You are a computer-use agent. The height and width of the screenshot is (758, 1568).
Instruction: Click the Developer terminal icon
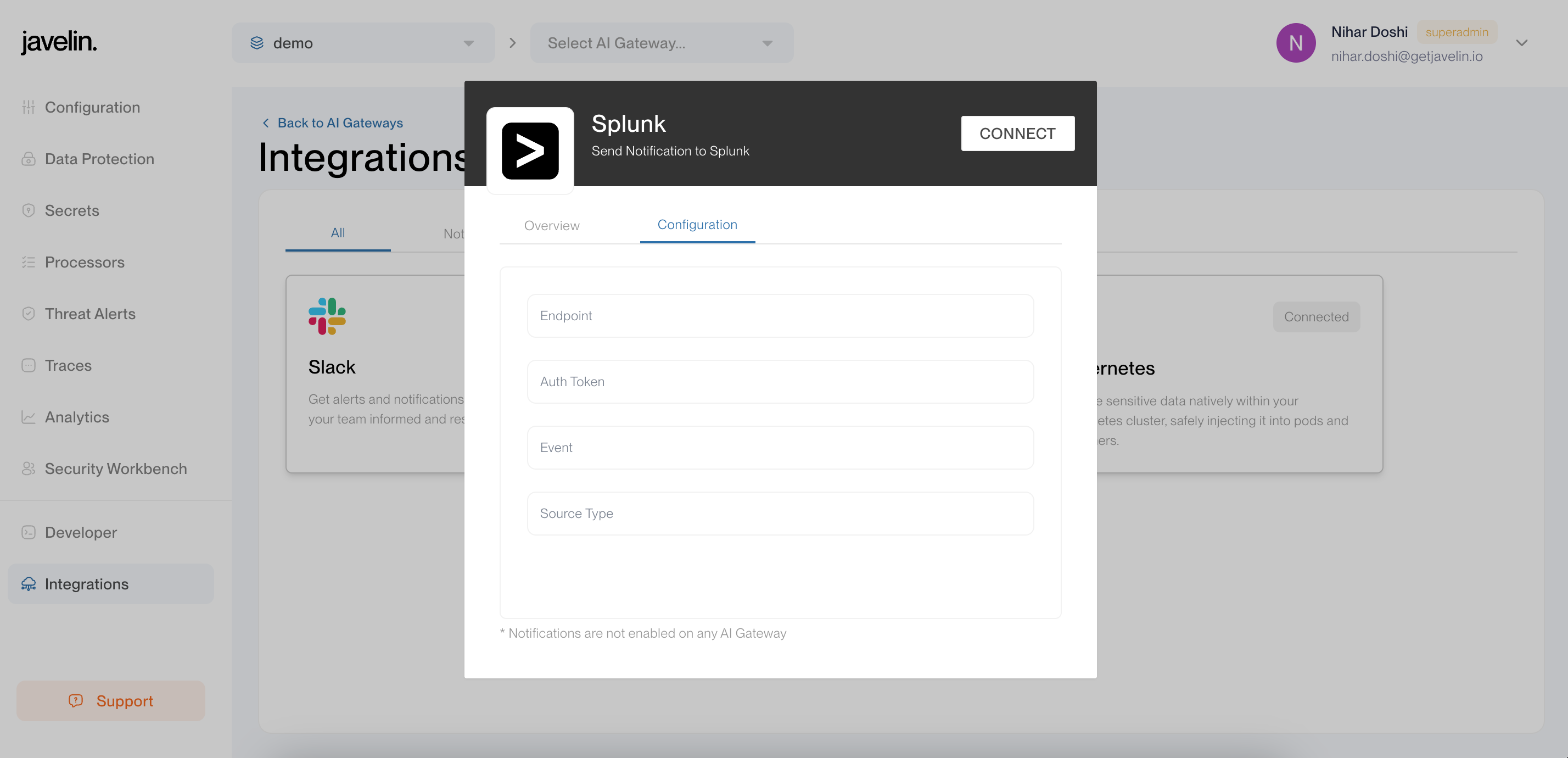[29, 532]
